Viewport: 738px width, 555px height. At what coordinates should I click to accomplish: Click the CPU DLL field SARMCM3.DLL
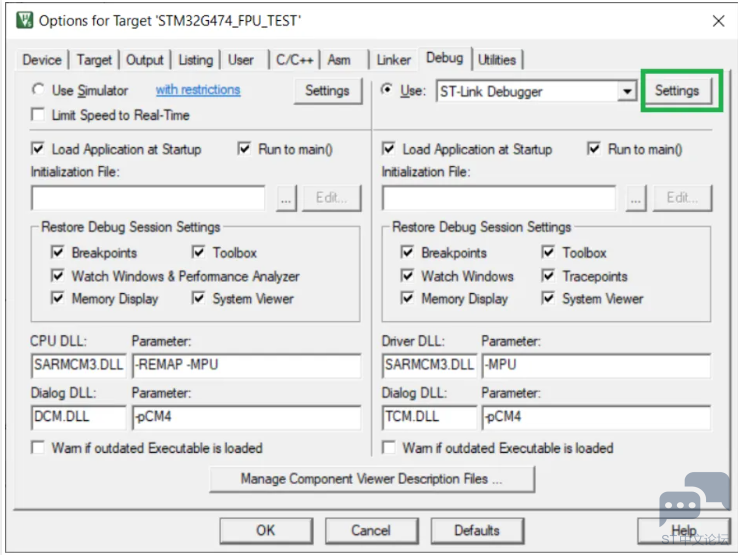pos(79,366)
